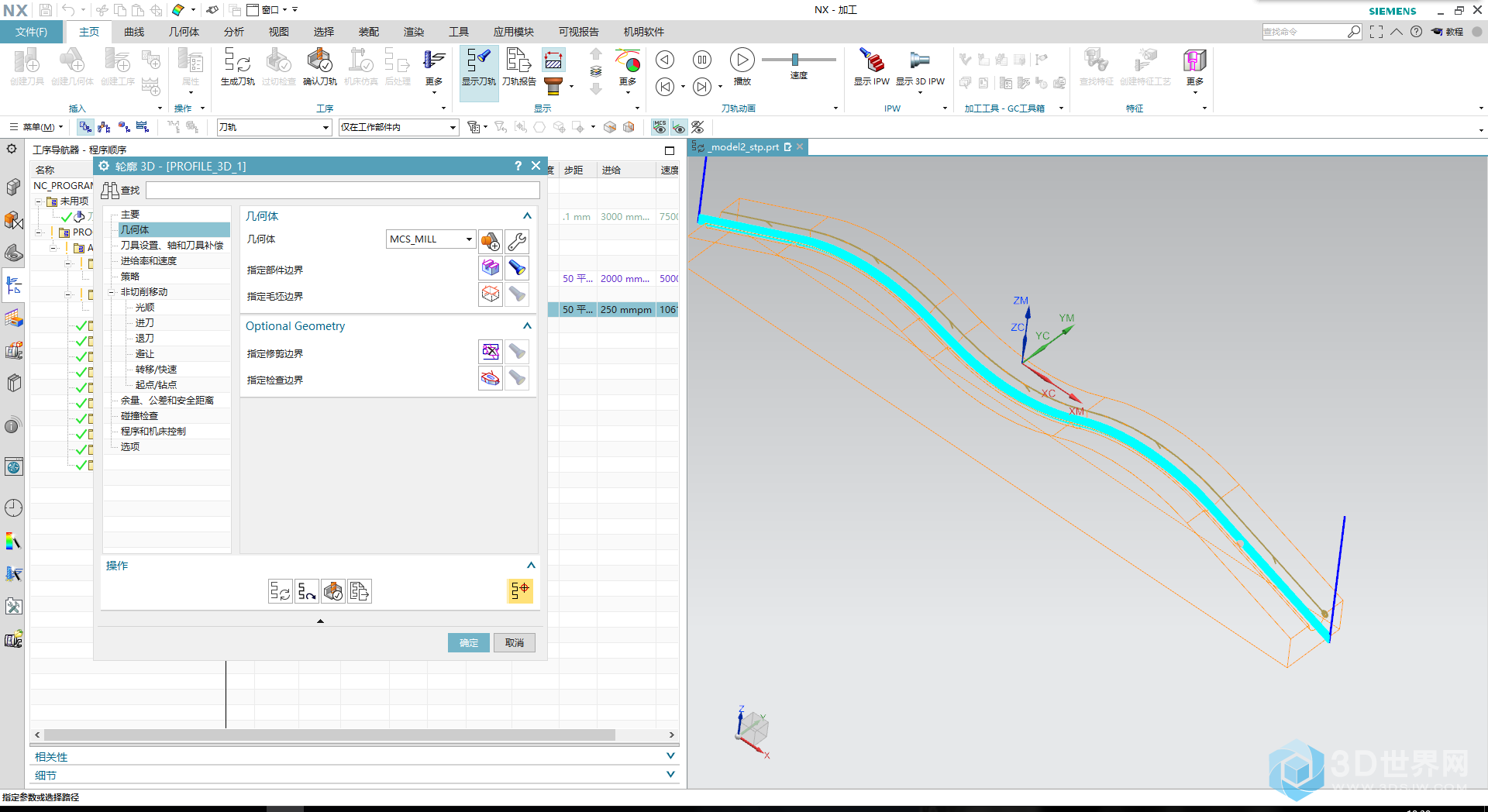Click select part boundary (指定部件边界) icon

click(490, 268)
